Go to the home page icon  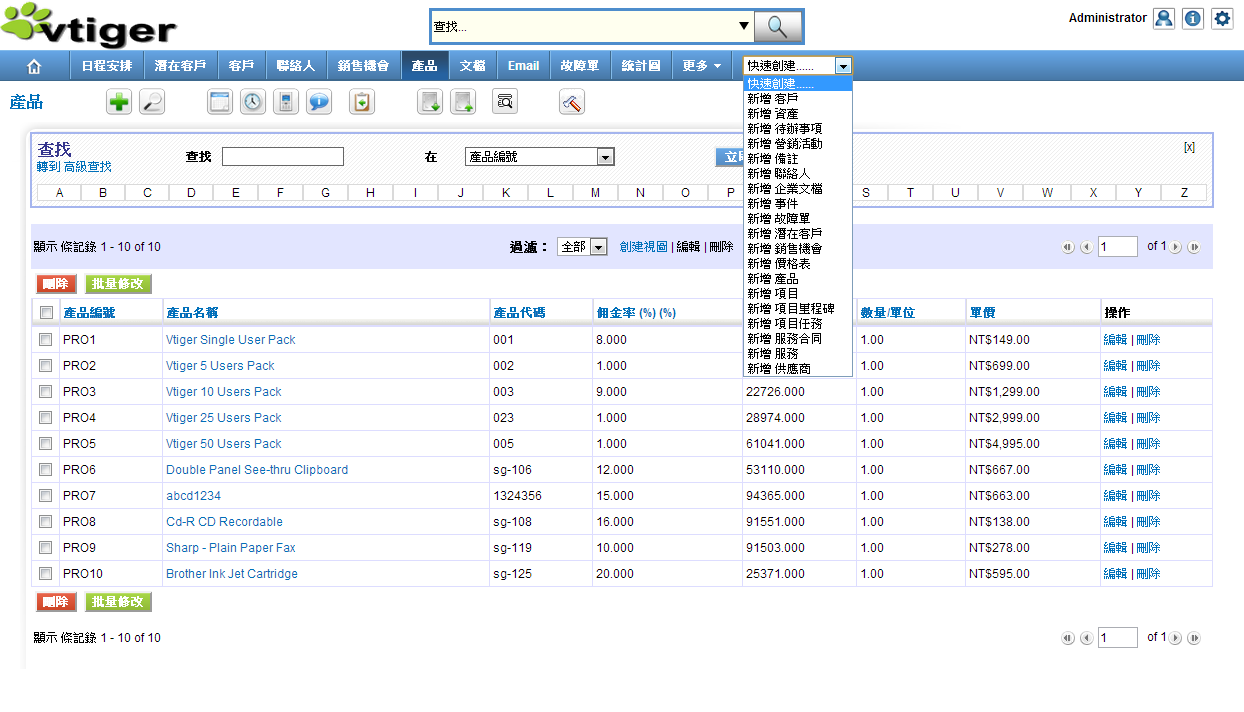(34, 66)
